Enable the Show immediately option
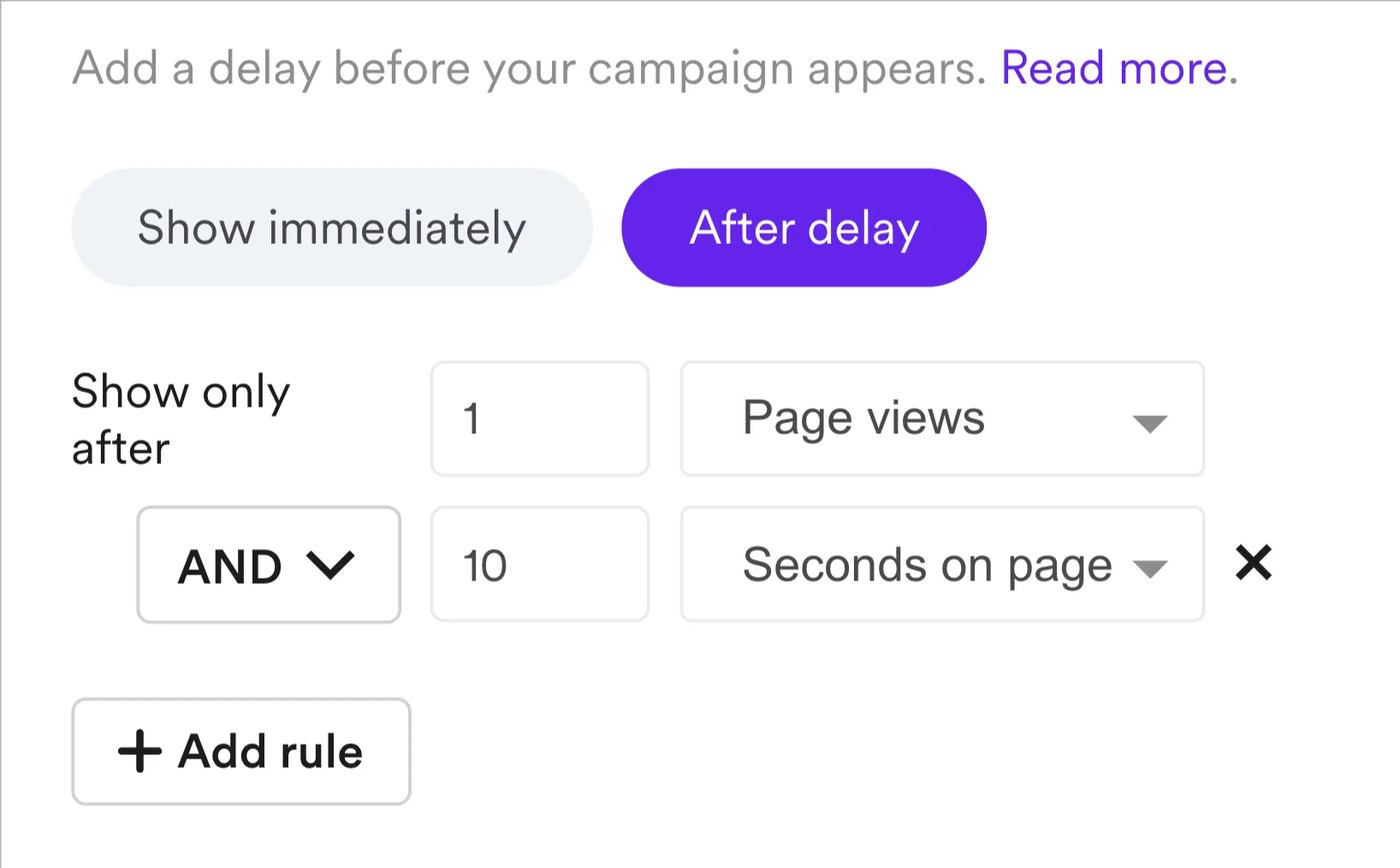 point(332,228)
